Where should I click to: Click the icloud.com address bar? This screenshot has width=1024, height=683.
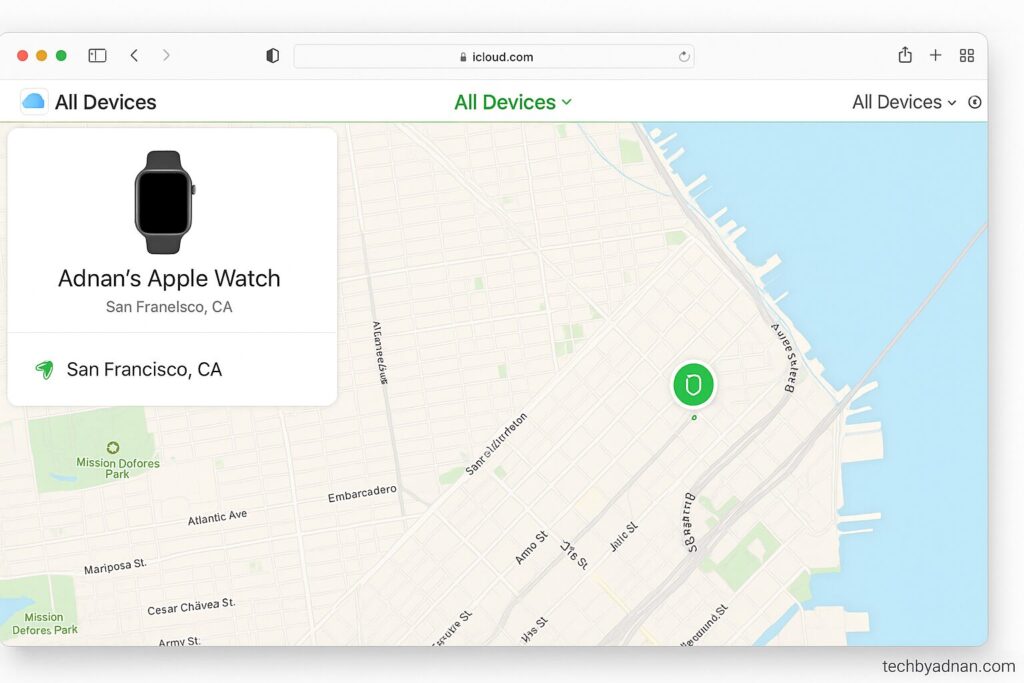pyautogui.click(x=494, y=57)
